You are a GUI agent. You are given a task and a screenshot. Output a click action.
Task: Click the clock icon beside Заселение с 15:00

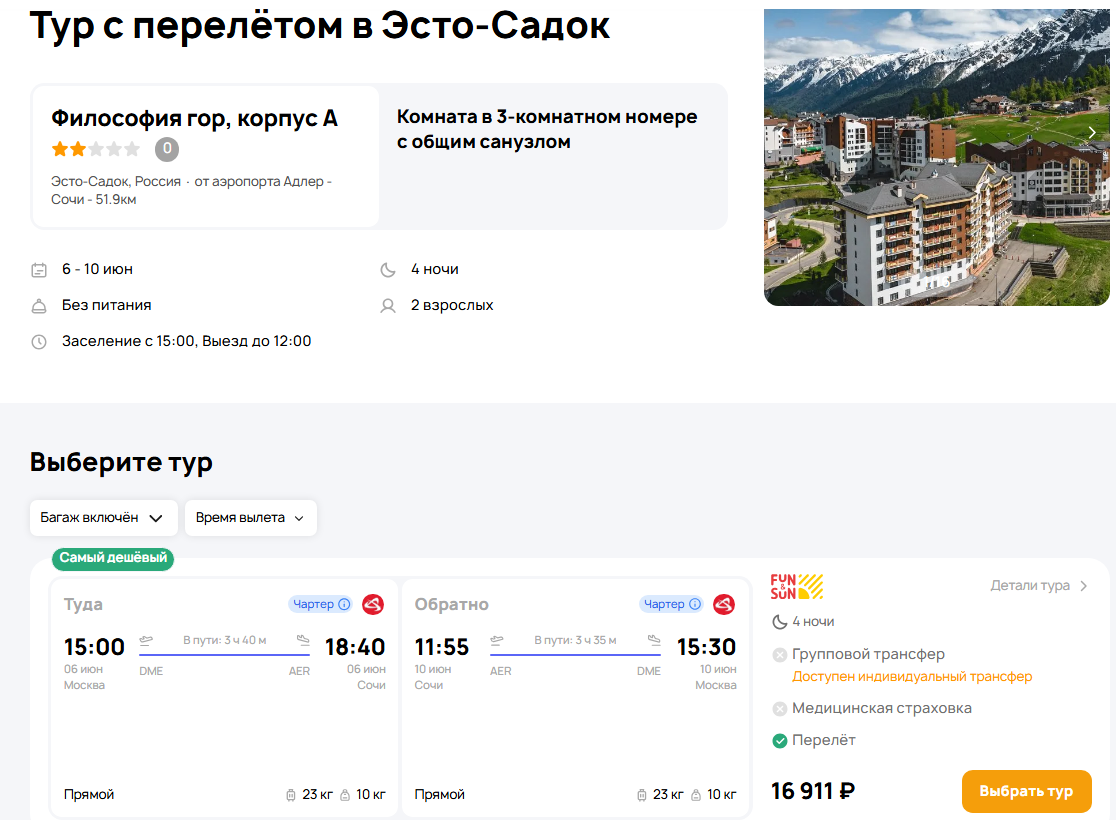click(x=39, y=342)
